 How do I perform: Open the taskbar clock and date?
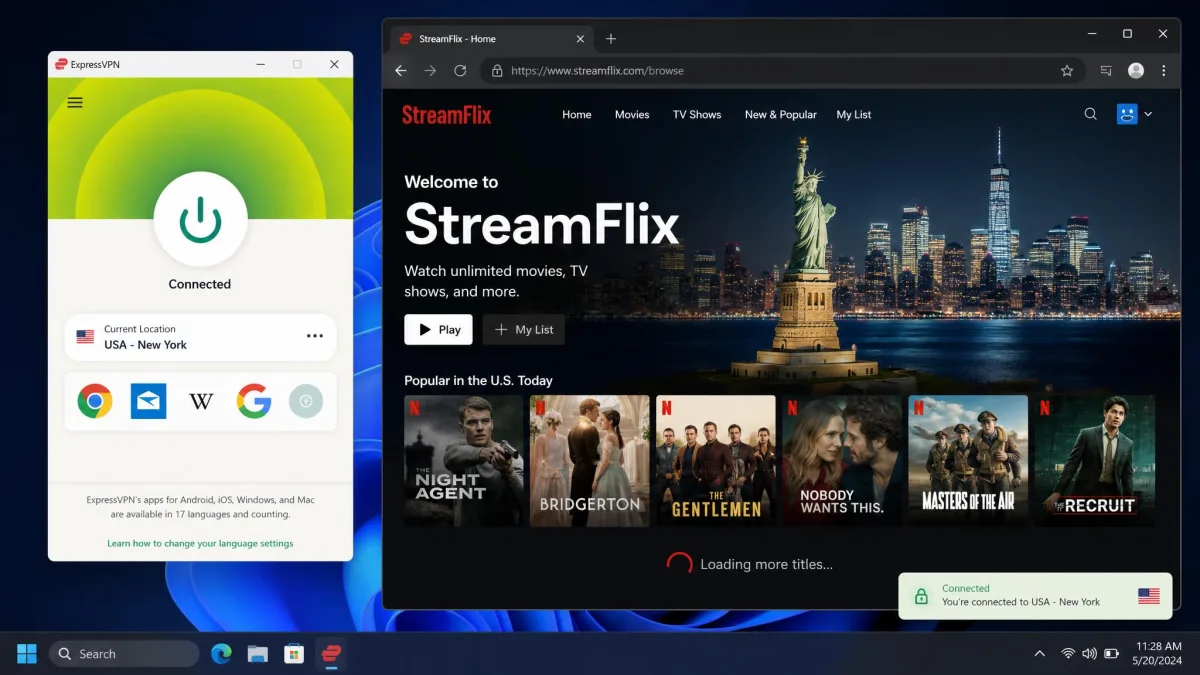click(1158, 654)
